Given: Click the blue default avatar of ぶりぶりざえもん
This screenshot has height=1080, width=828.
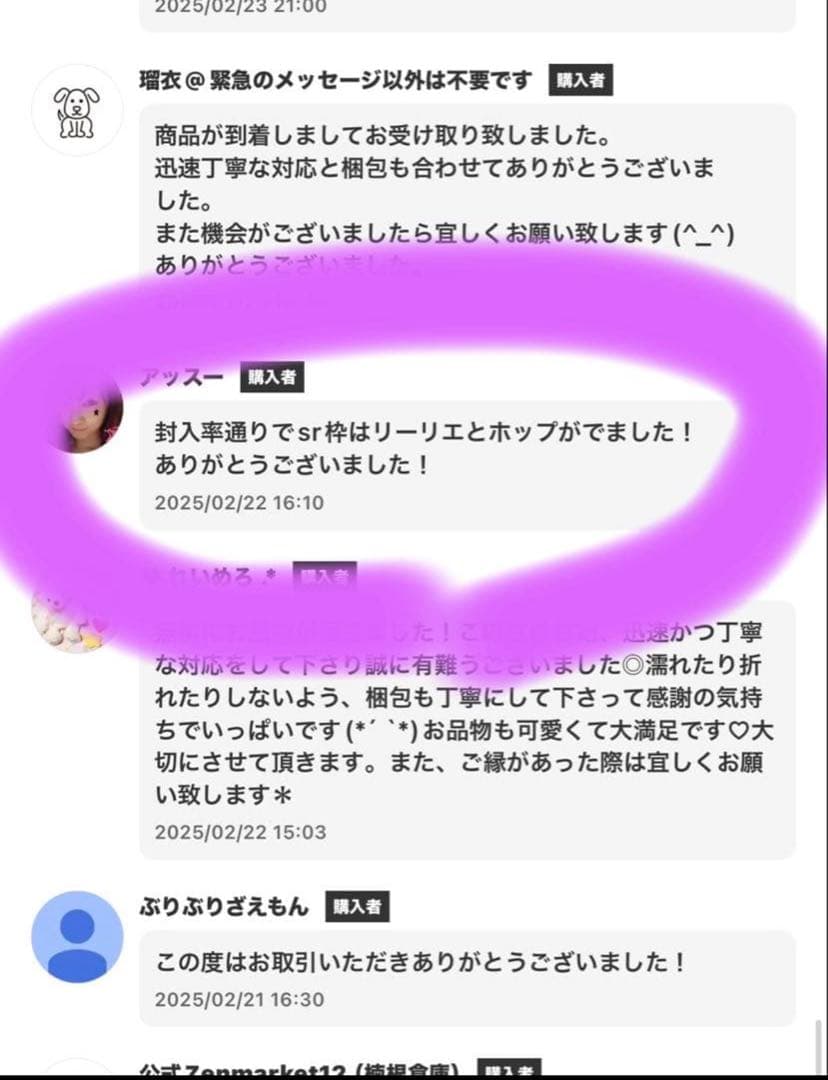Looking at the screenshot, I should (x=77, y=937).
